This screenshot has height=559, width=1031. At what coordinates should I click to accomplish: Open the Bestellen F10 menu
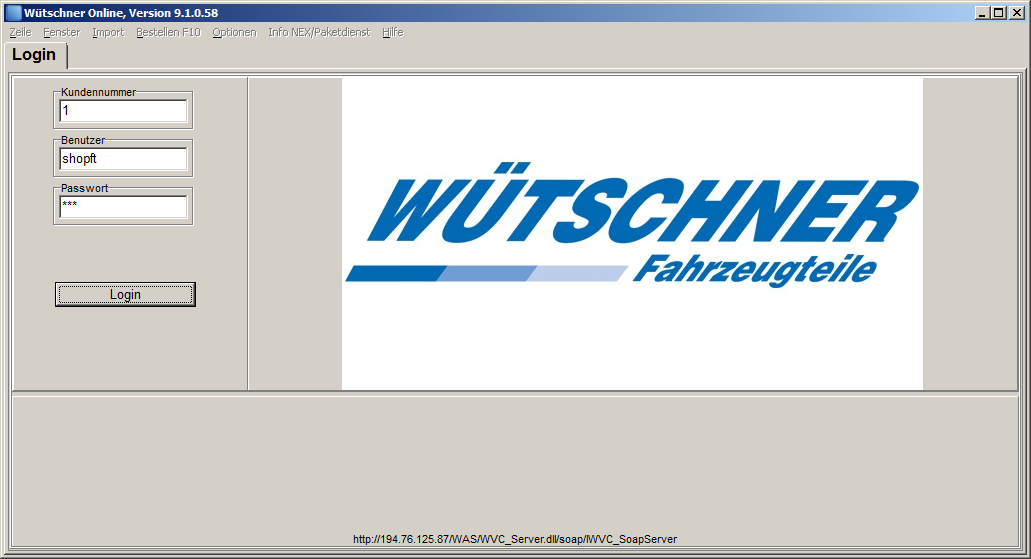168,32
